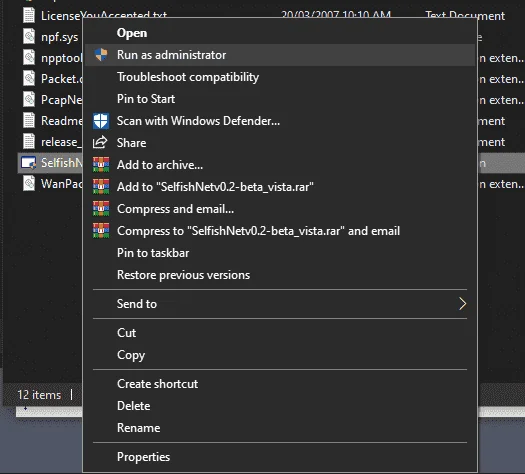Select the npf.sys file icon
Screen dimensions: 525x474
[x=29, y=36]
